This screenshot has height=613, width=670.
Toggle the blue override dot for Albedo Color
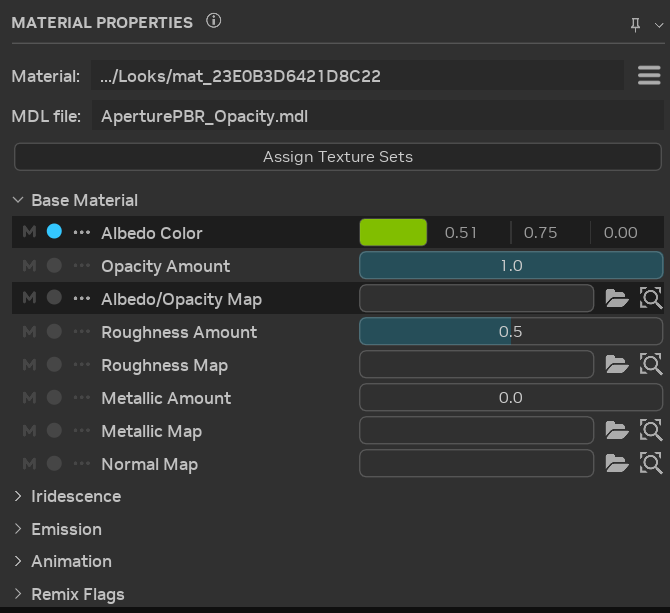(54, 232)
